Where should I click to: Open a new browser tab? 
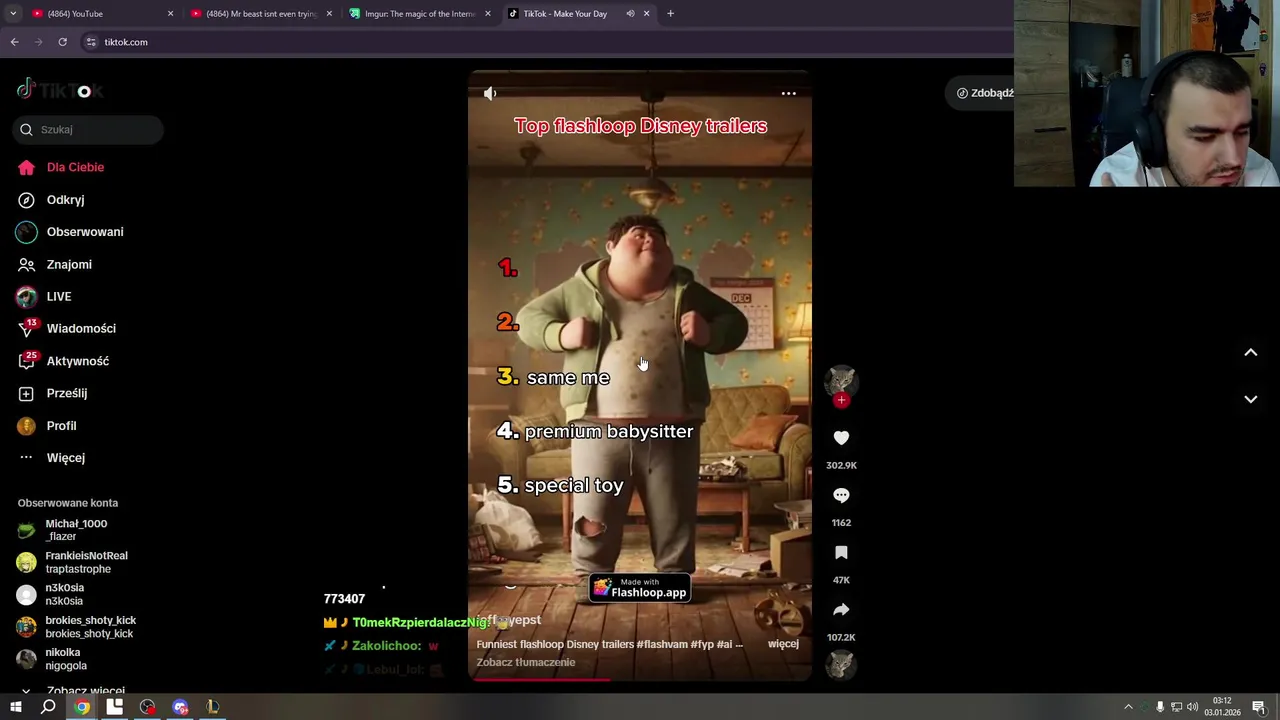670,14
